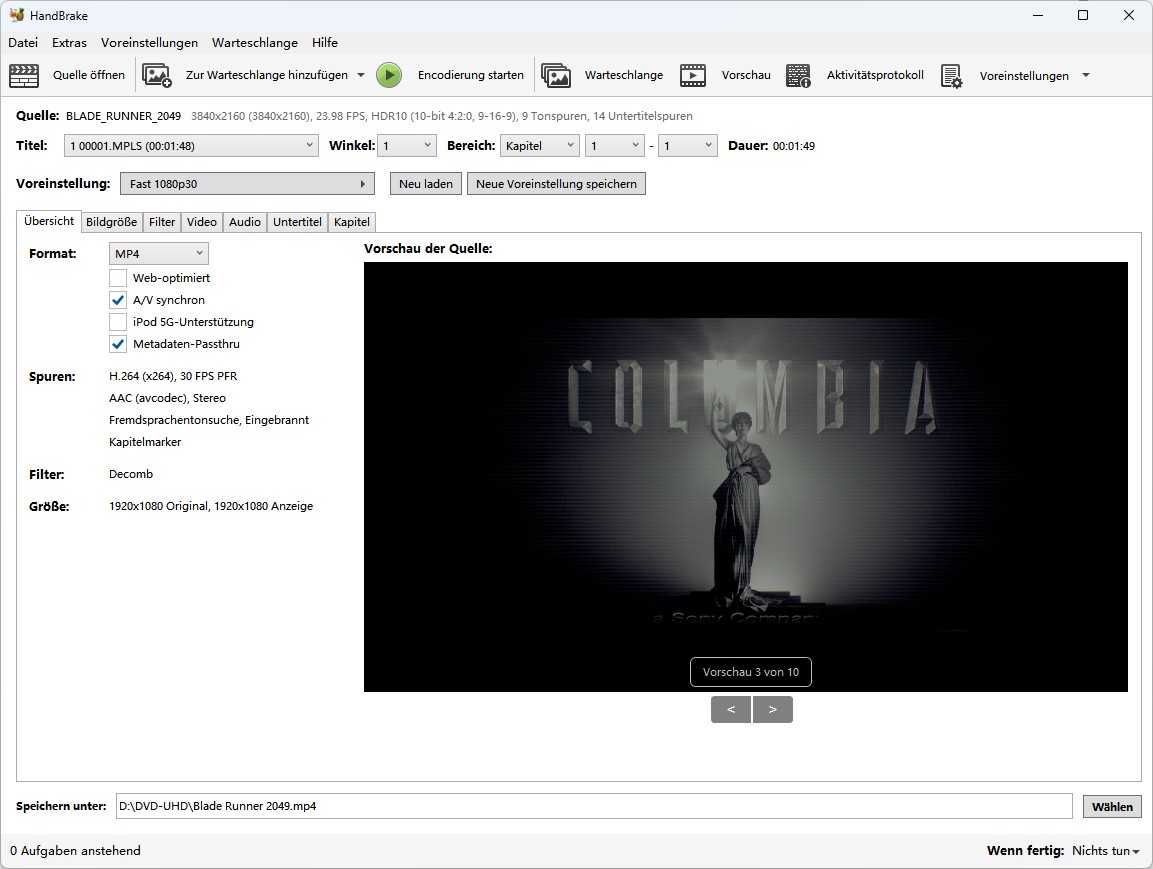This screenshot has height=869, width=1153.
Task: Open the start chapter dropdown
Action: pyautogui.click(x=615, y=146)
